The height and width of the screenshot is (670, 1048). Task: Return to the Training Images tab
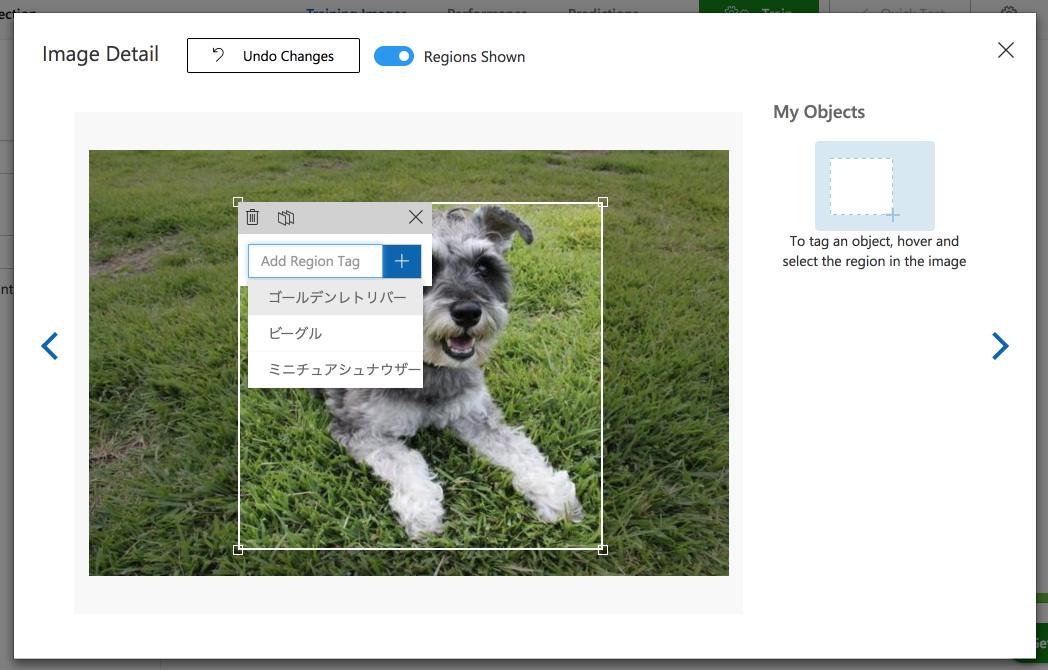(x=356, y=10)
